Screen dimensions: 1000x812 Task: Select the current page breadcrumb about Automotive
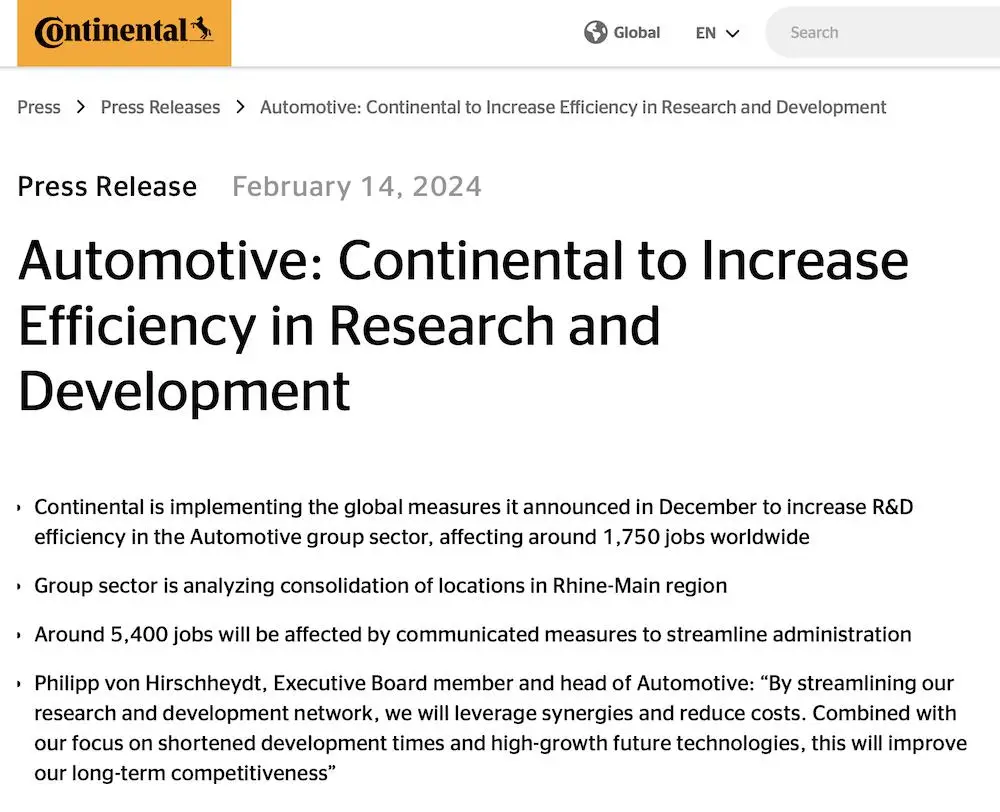[573, 107]
